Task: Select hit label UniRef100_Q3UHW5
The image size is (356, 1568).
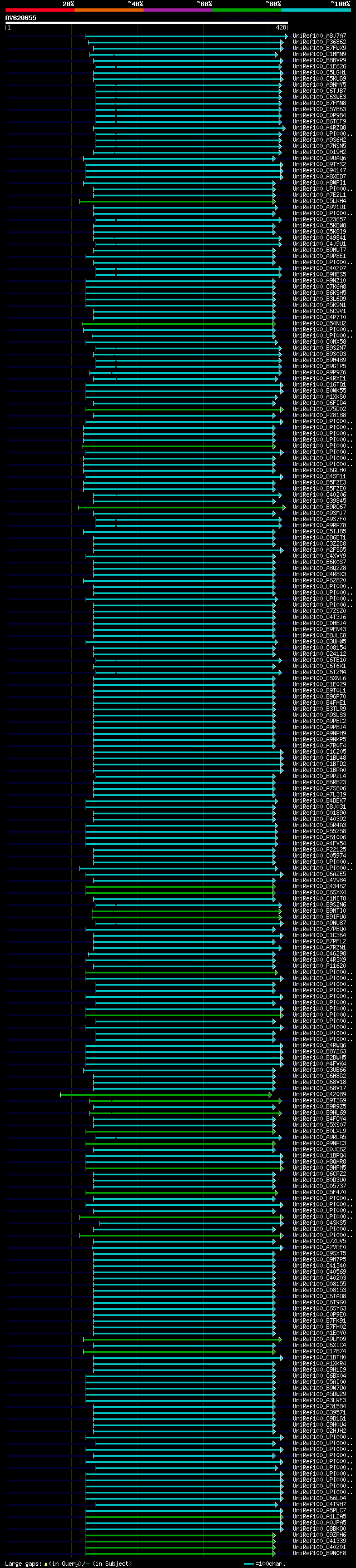Action: tap(319, 642)
